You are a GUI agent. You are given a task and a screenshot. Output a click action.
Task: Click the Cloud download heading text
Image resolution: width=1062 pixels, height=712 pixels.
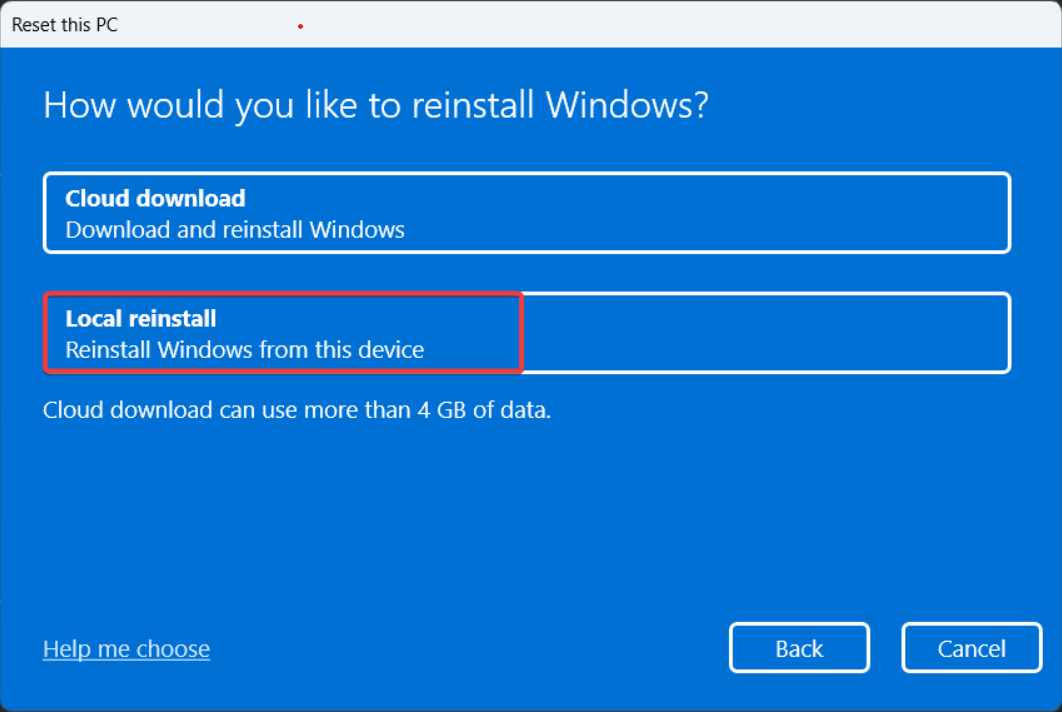coord(154,198)
